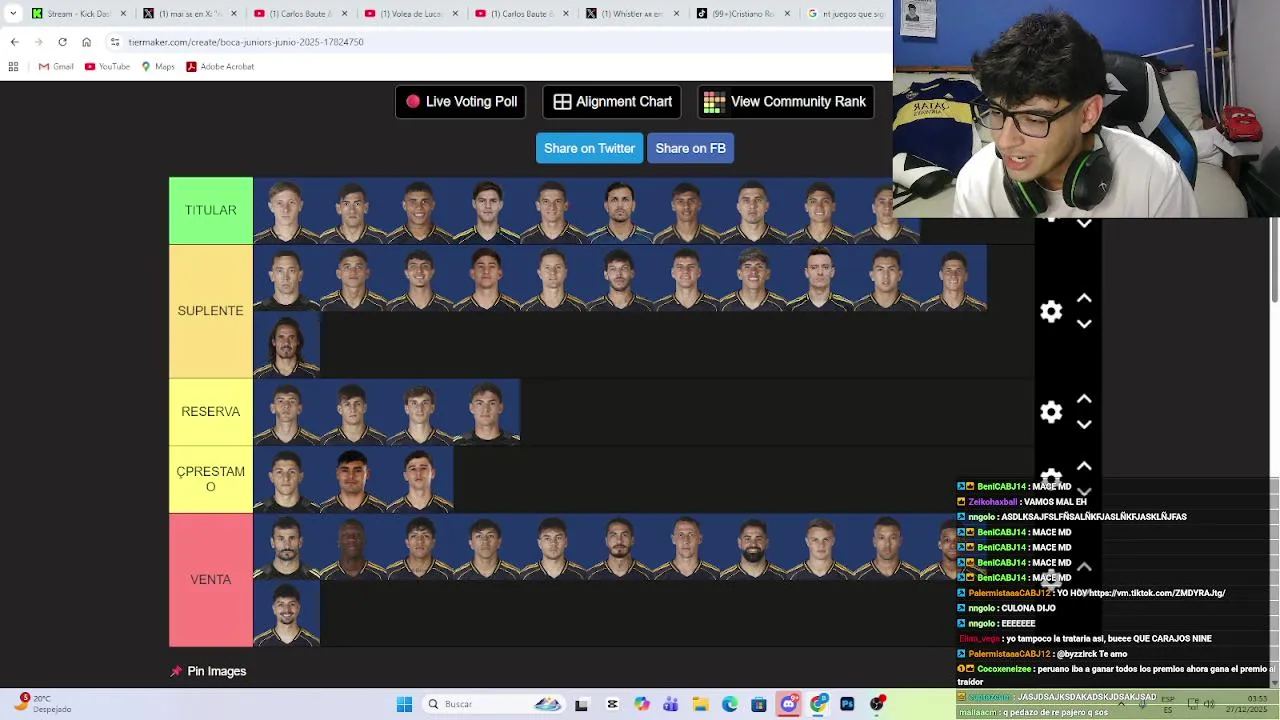Click the SUPLENTE tier label
Image resolution: width=1280 pixels, height=720 pixels.
[211, 311]
